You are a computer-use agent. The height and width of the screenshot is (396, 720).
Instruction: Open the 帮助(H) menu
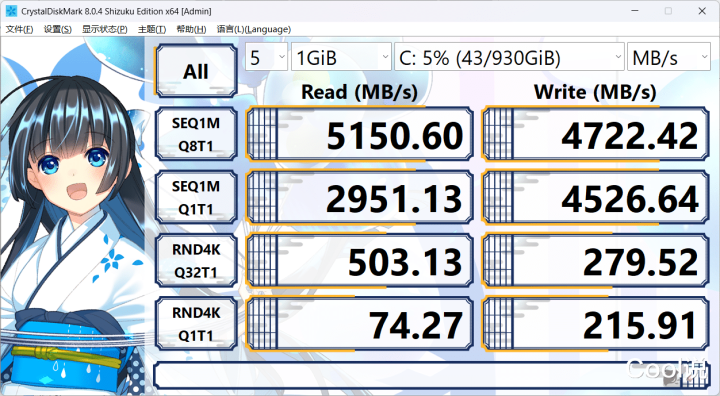pyautogui.click(x=191, y=29)
